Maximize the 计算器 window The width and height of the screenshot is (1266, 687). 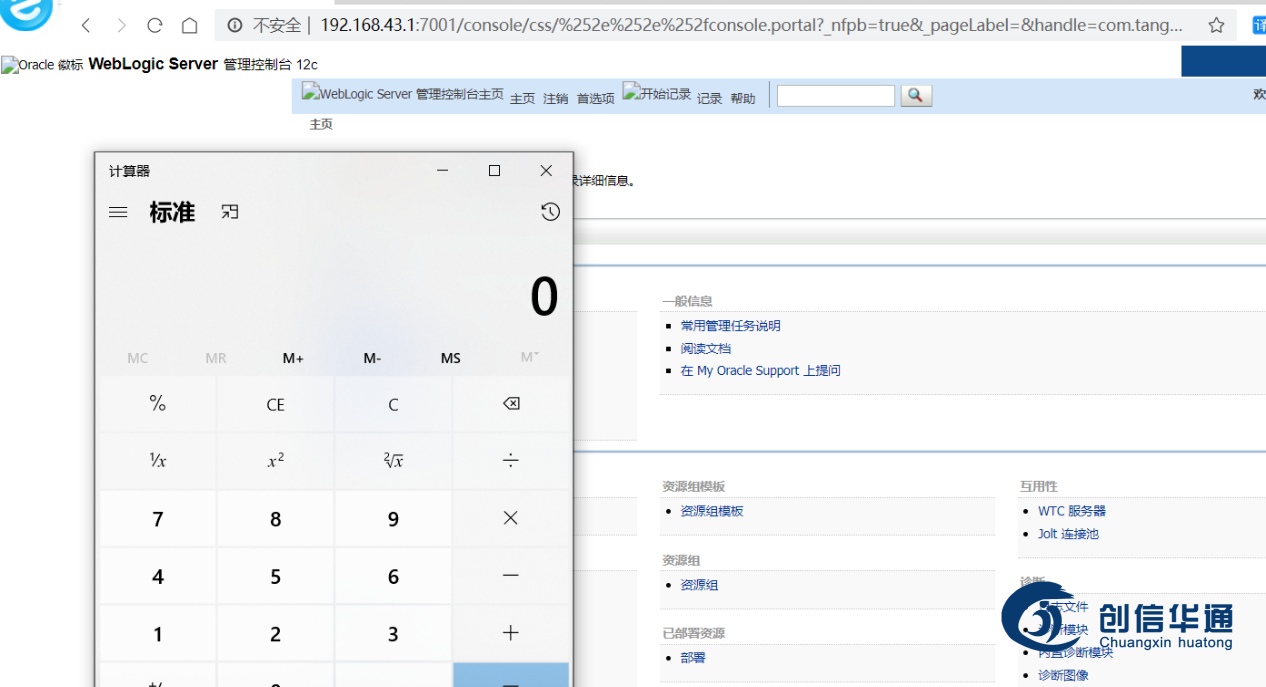(x=494, y=171)
